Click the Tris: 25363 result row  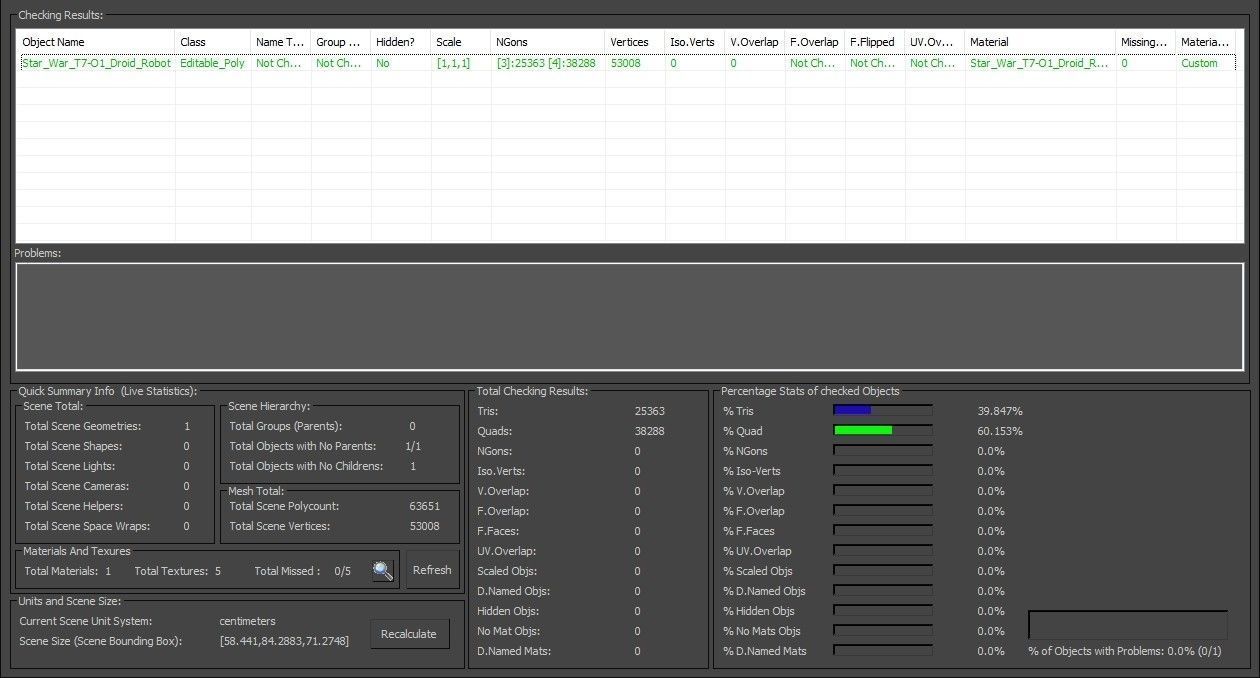(571, 411)
